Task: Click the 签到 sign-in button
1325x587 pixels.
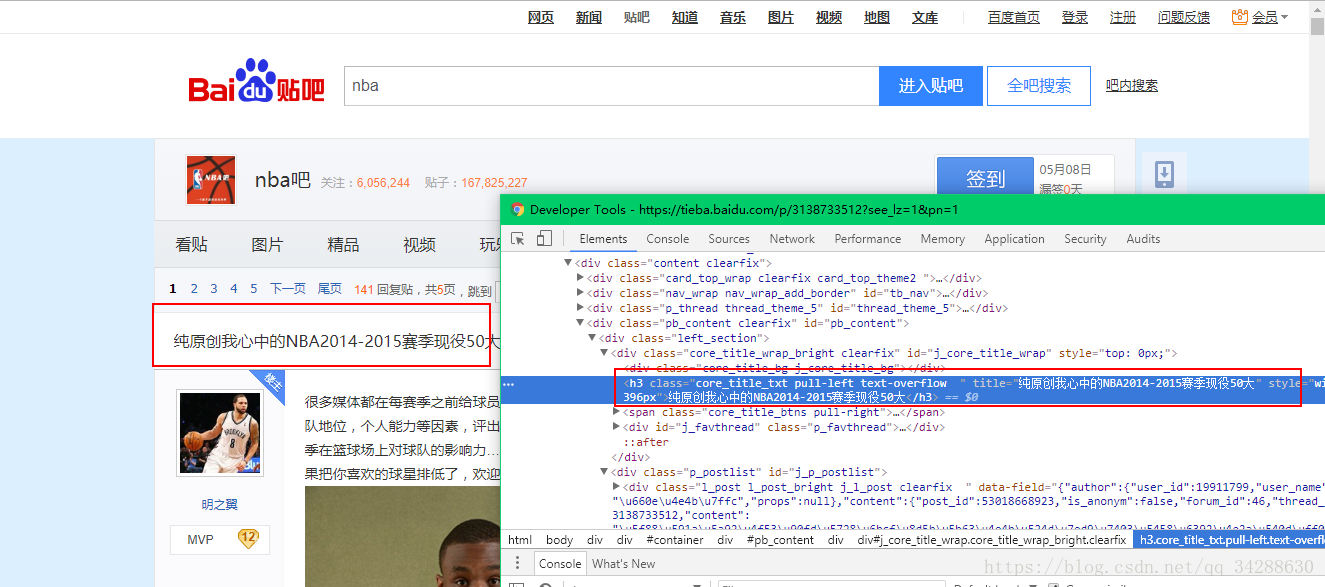Action: 985,179
